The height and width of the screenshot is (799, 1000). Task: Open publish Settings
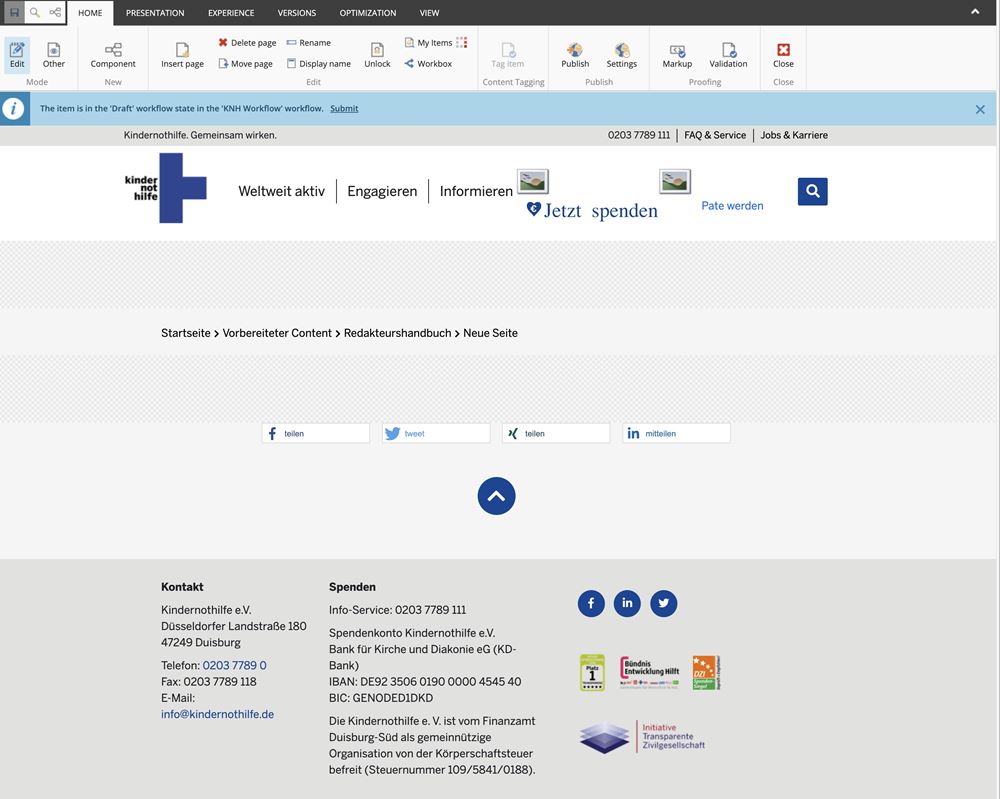pos(621,54)
